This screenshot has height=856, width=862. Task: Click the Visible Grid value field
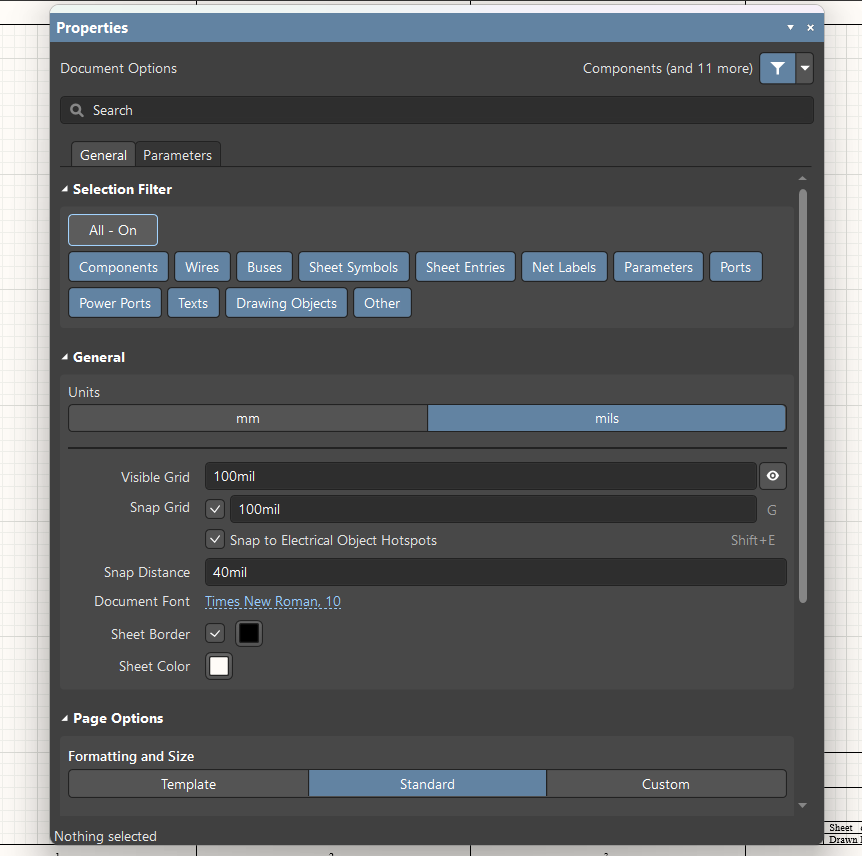point(480,476)
